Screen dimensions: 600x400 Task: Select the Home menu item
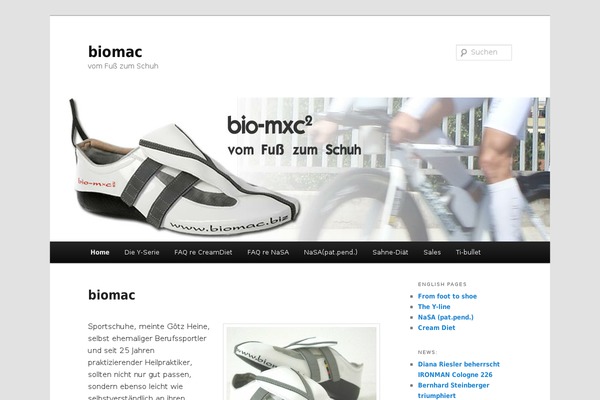(x=100, y=252)
